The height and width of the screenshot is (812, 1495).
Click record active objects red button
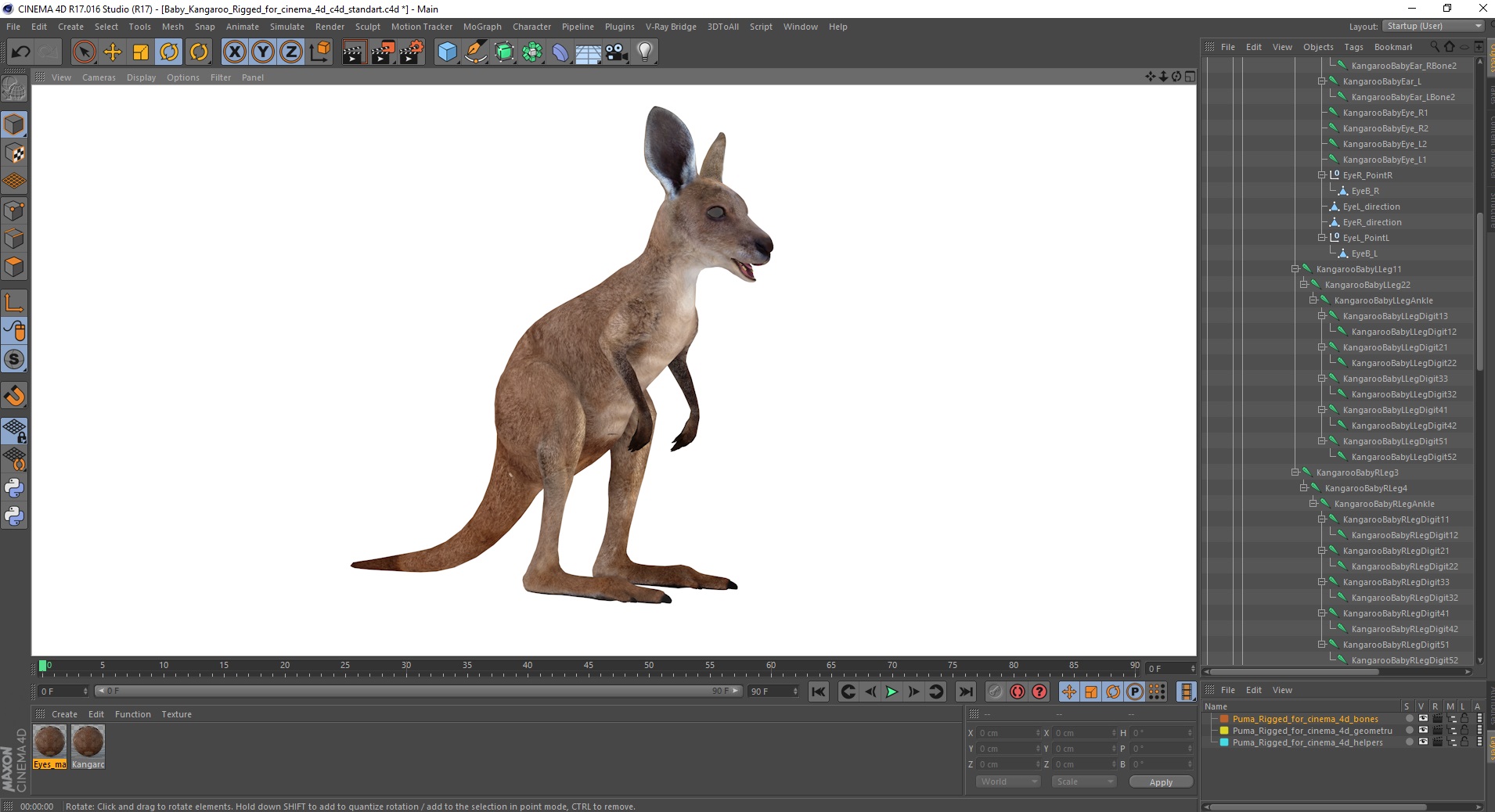pyautogui.click(x=1018, y=692)
